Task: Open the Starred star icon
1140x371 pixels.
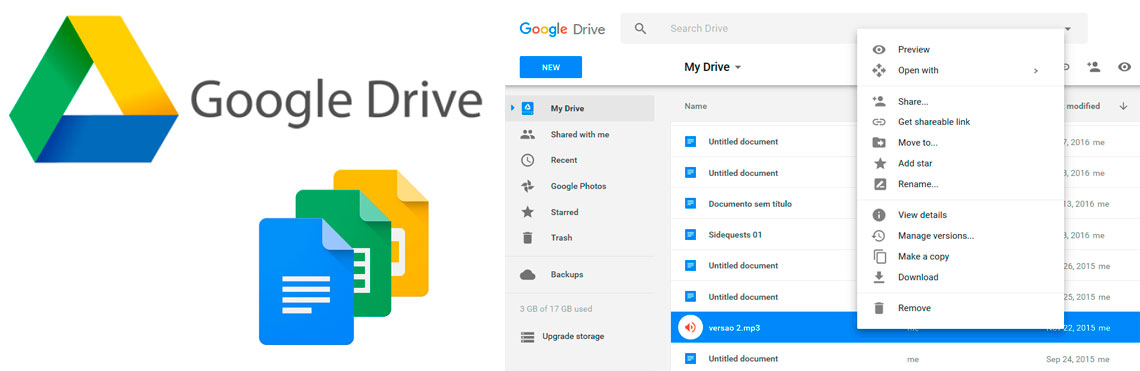Action: coord(528,212)
